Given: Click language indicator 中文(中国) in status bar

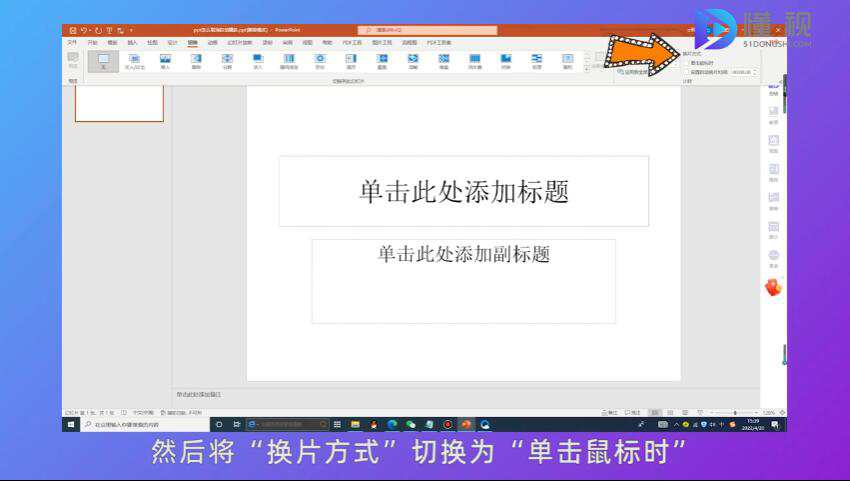Looking at the screenshot, I should (x=143, y=413).
